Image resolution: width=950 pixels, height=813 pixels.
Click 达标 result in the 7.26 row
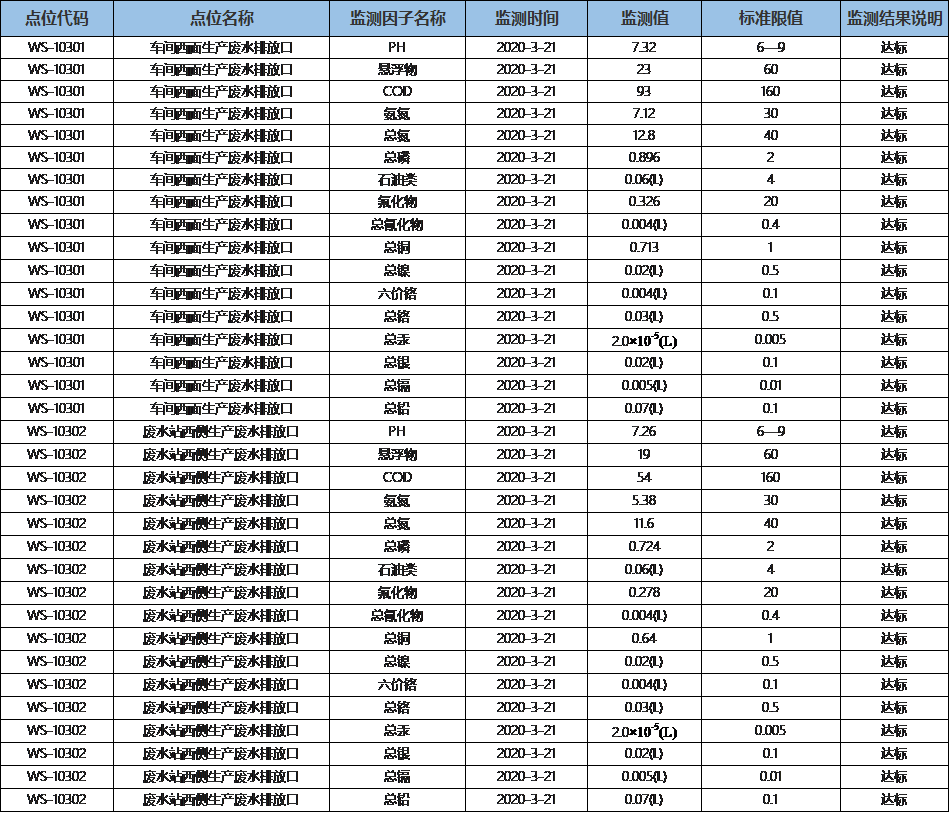point(894,431)
